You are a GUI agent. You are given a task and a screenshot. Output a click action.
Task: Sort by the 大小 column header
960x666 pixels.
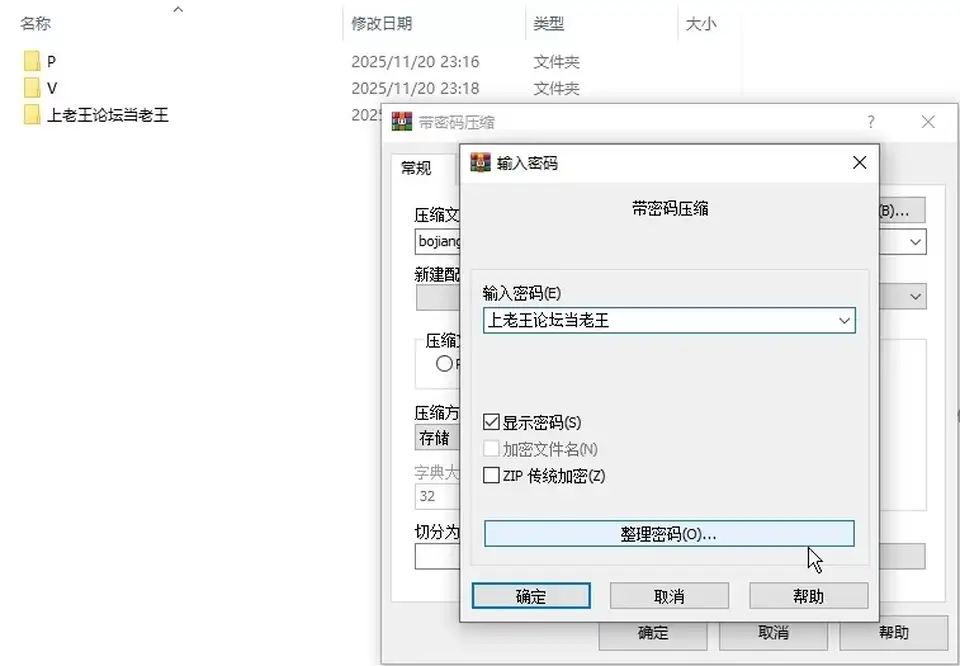click(x=701, y=24)
